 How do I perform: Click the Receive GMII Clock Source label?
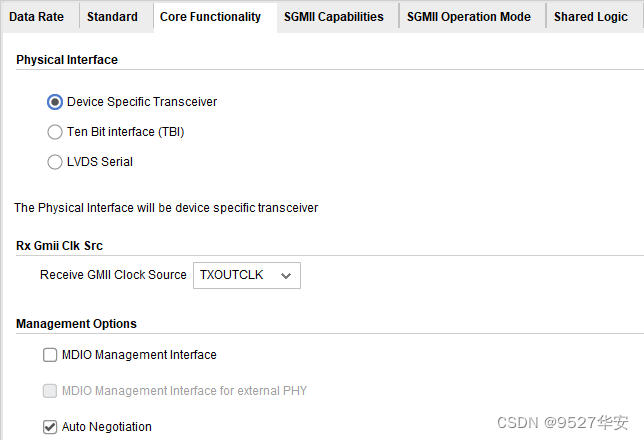coord(113,275)
